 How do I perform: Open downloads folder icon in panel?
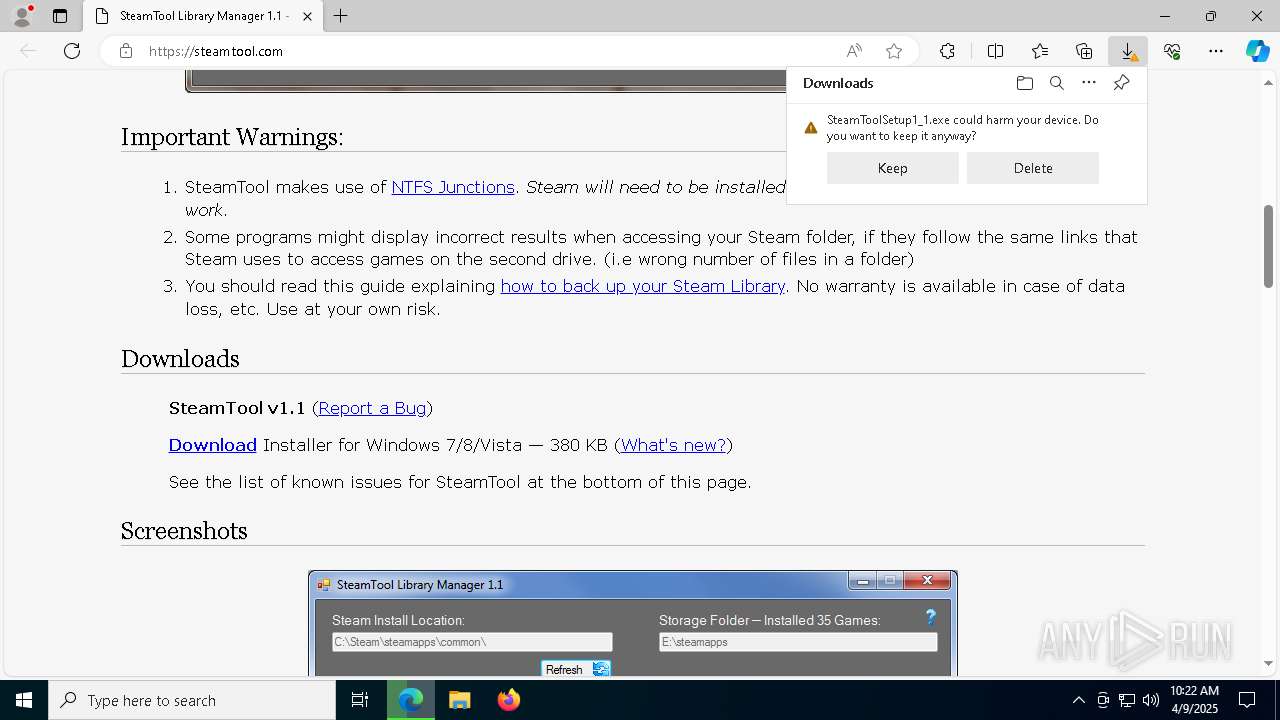point(1024,83)
